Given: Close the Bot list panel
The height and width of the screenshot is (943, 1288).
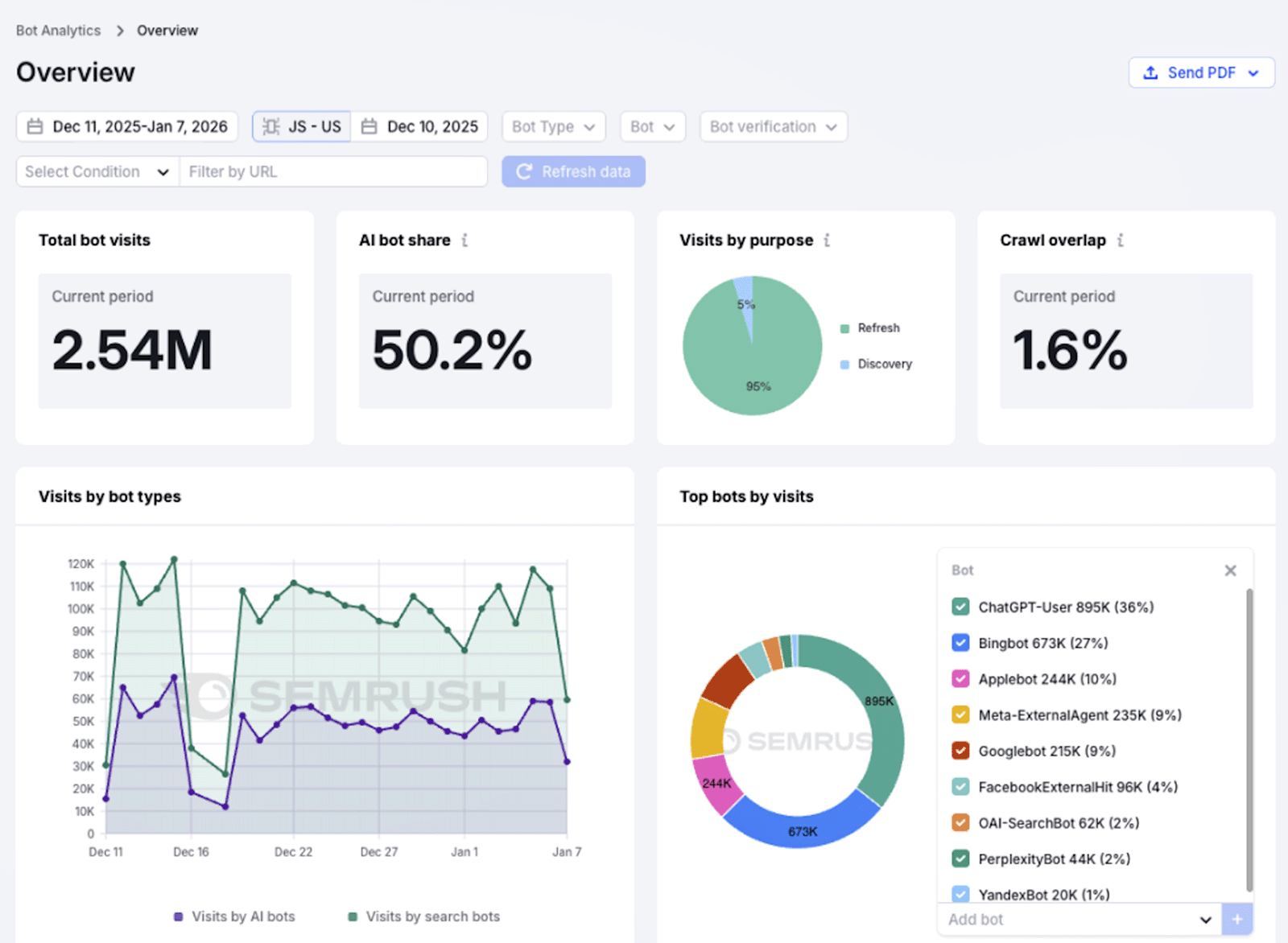Looking at the screenshot, I should (1230, 570).
